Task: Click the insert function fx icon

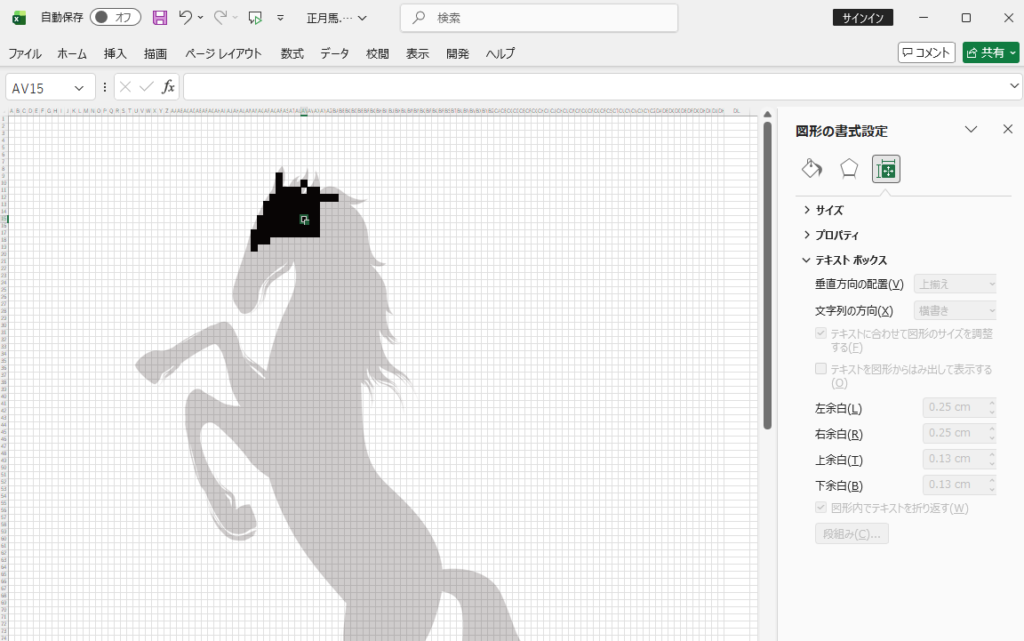Action: click(x=168, y=87)
